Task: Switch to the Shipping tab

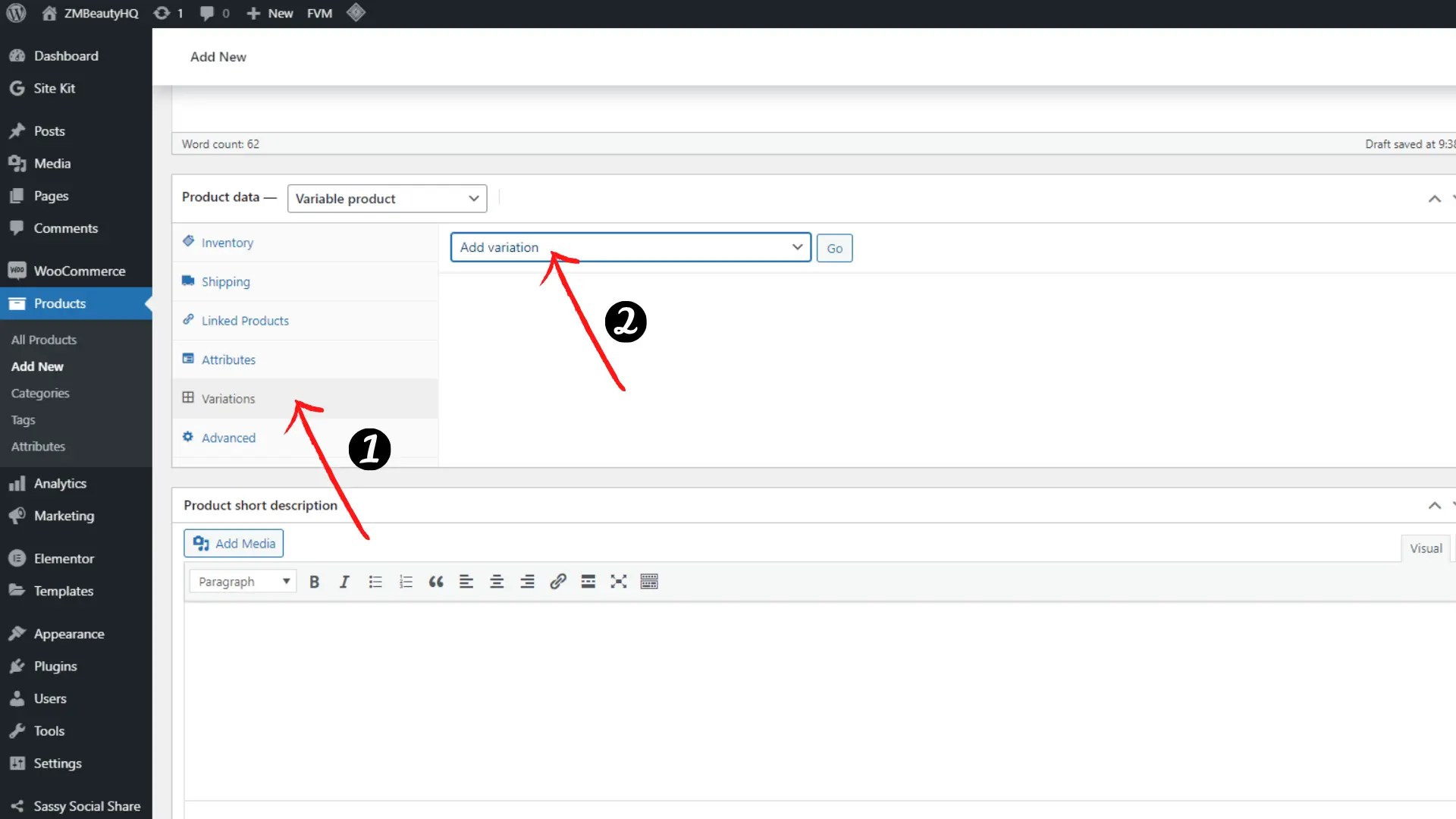Action: pyautogui.click(x=306, y=281)
